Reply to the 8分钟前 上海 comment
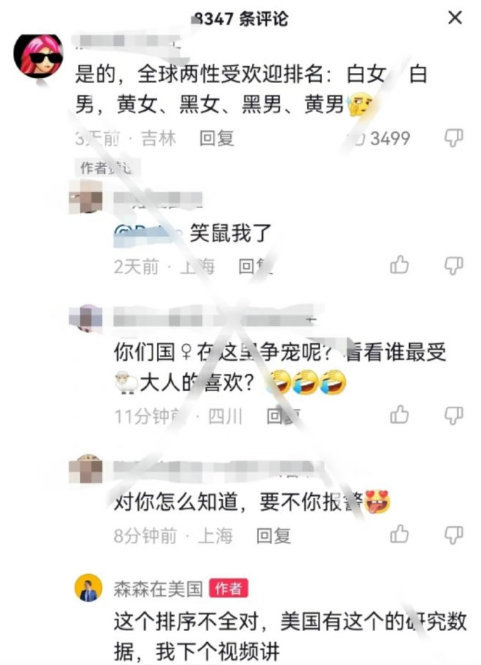The height and width of the screenshot is (665, 481). tap(273, 536)
